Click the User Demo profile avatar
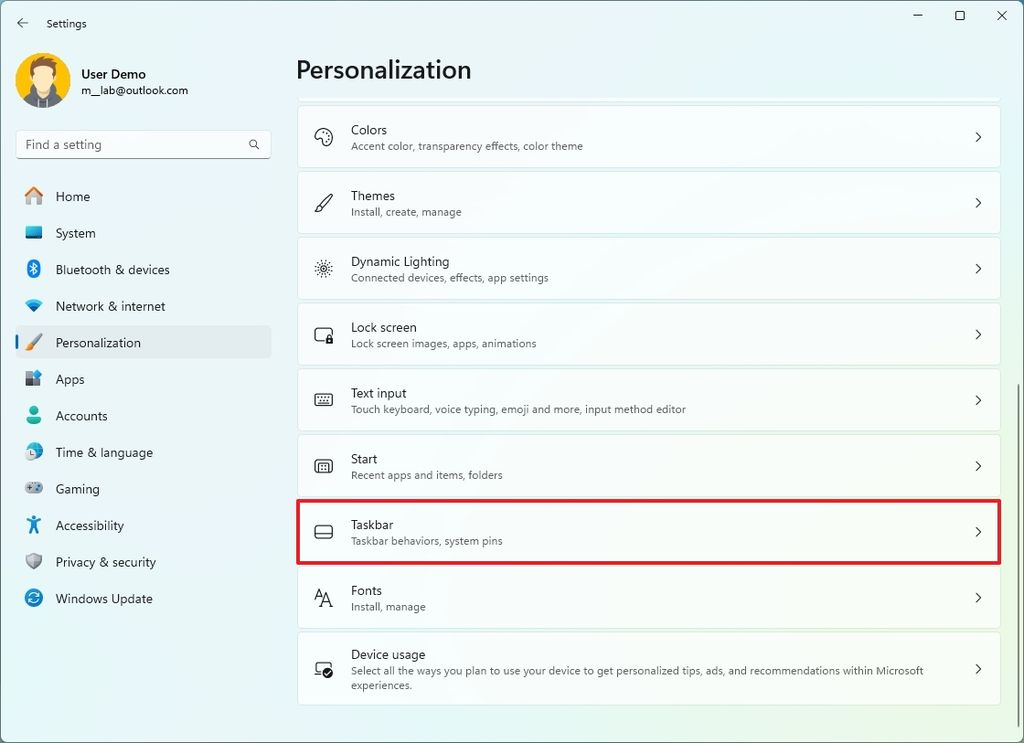This screenshot has width=1024, height=743. click(x=43, y=80)
